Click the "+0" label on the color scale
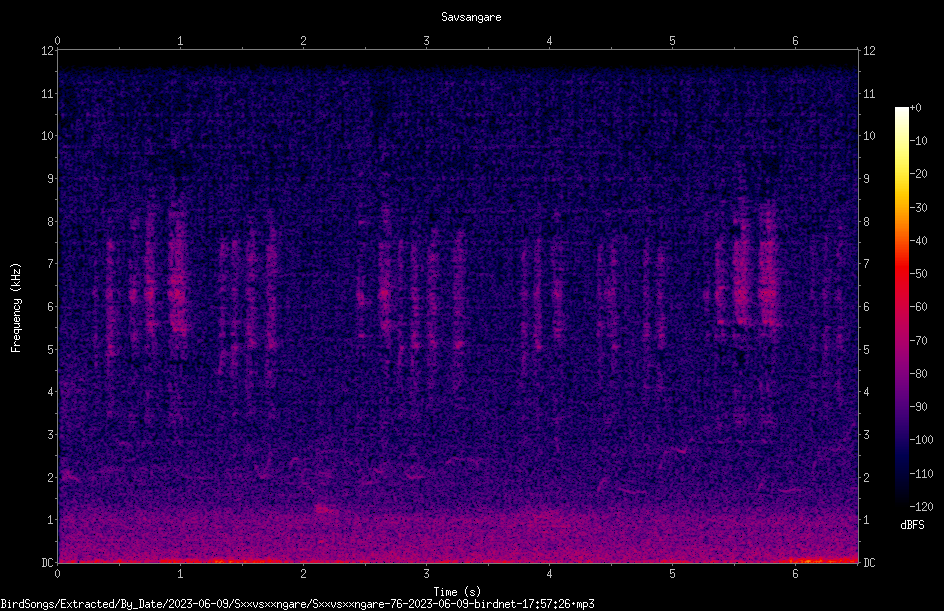 (x=915, y=108)
